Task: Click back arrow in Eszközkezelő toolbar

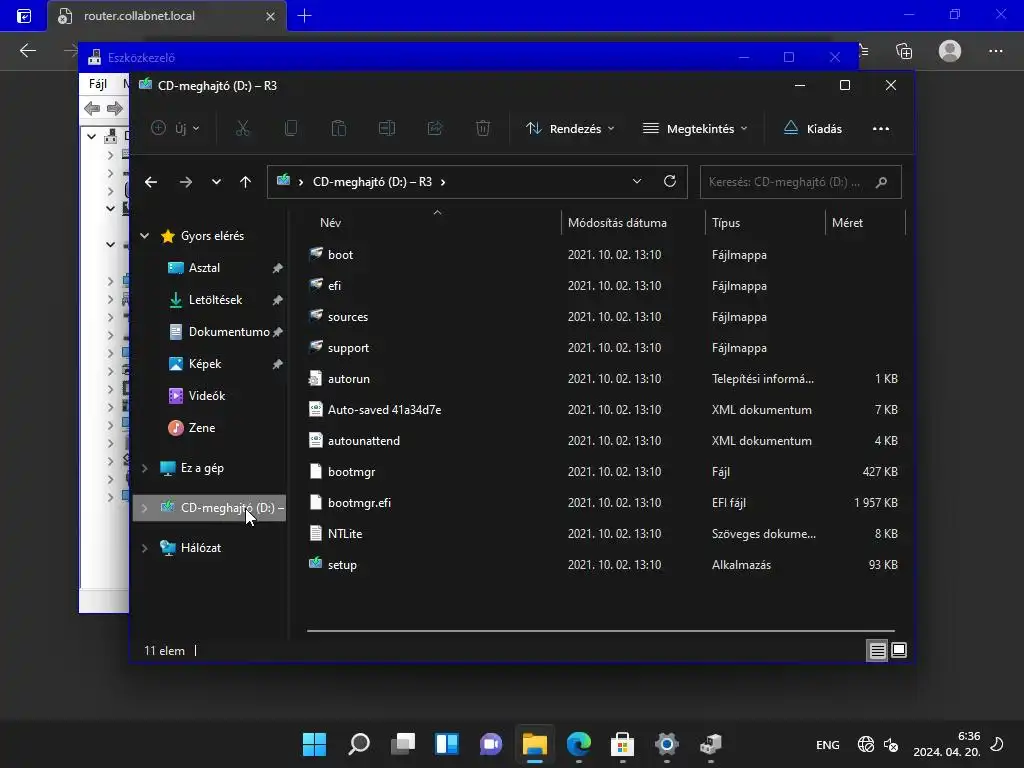Action: (92, 108)
